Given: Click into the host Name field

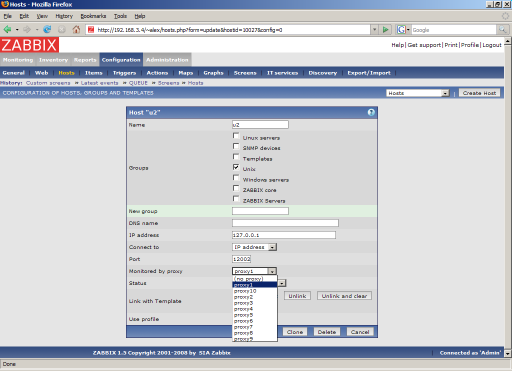Looking at the screenshot, I should 260,125.
